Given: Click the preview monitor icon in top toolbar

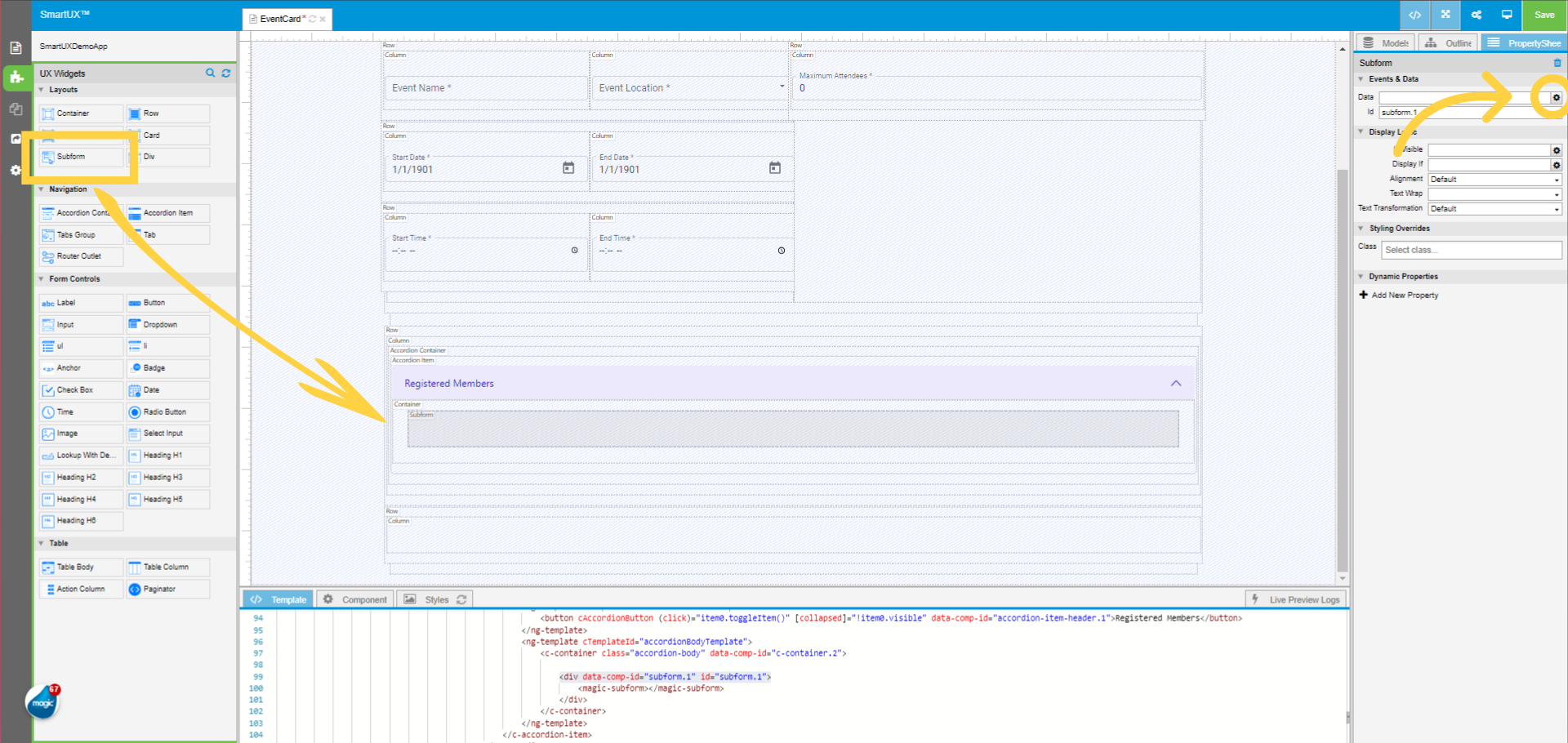Looking at the screenshot, I should tap(1508, 15).
